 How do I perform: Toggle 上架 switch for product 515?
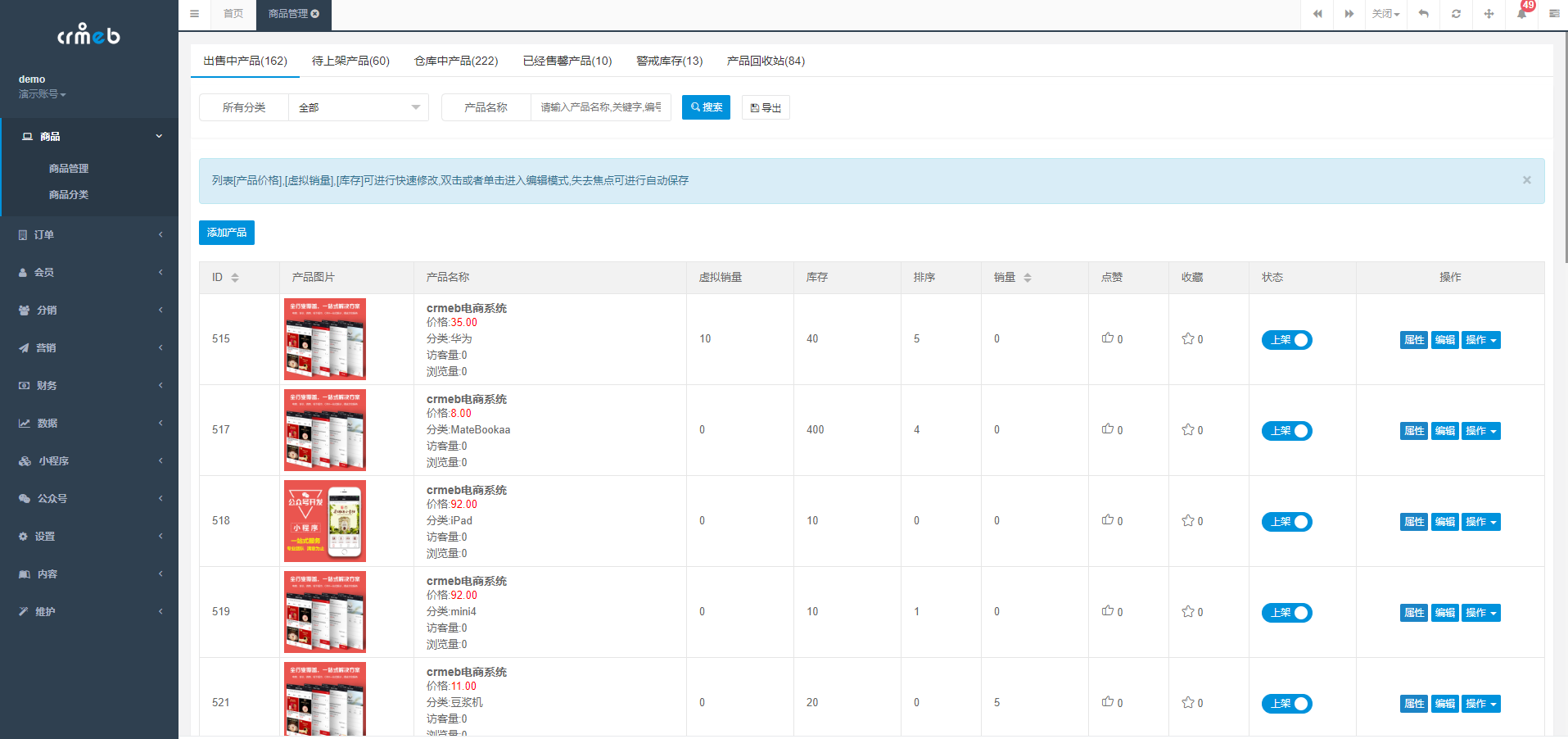[x=1286, y=340]
